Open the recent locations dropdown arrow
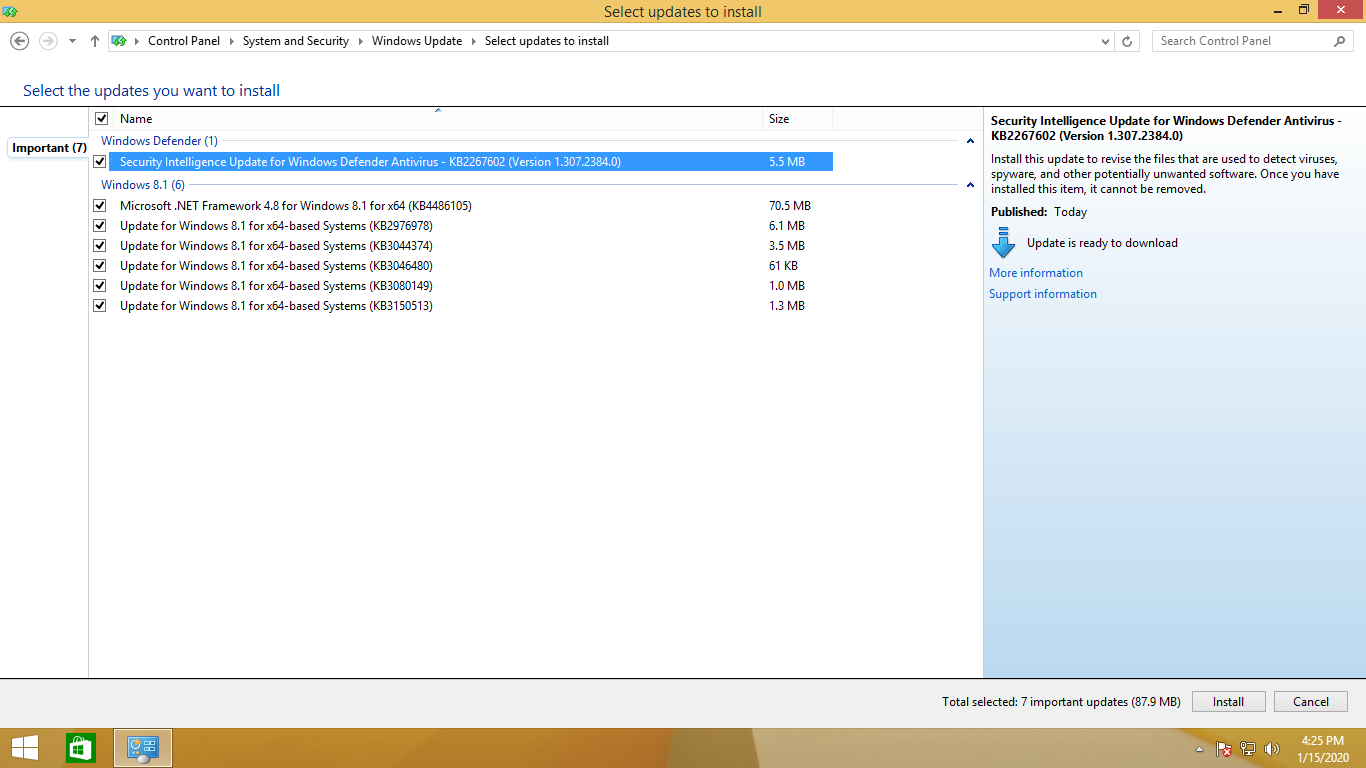Image resolution: width=1366 pixels, height=768 pixels. [72, 41]
